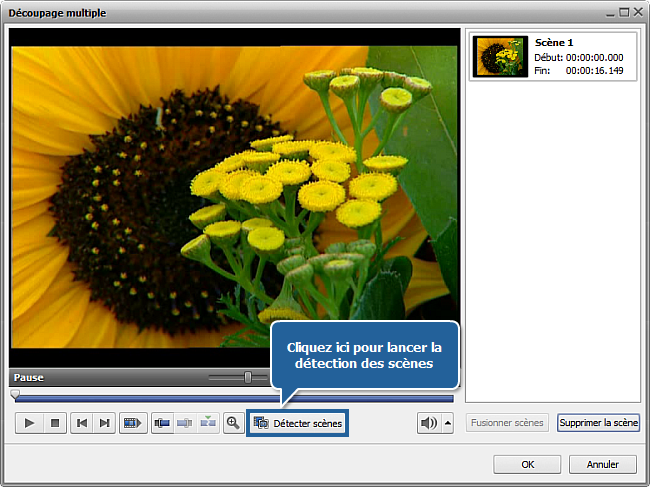Start scene detection with Détecter scènes

pos(298,423)
